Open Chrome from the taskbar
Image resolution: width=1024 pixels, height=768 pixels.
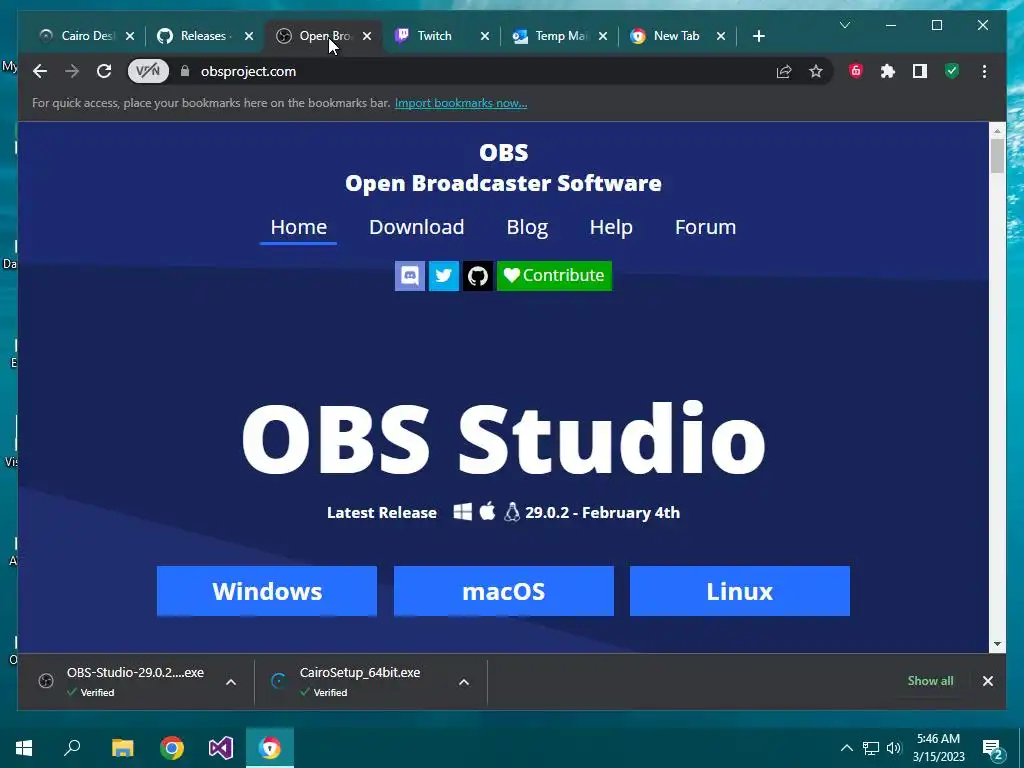tap(172, 748)
